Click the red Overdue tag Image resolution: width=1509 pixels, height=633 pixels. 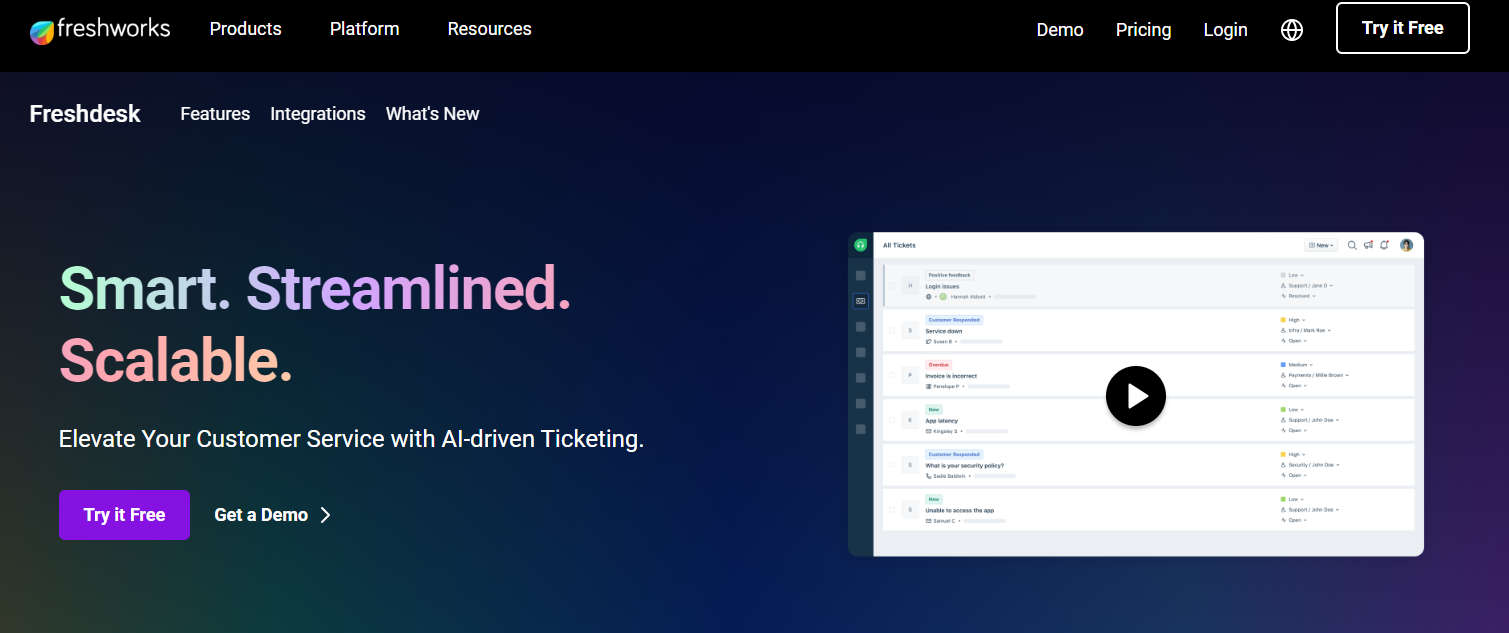click(x=938, y=365)
